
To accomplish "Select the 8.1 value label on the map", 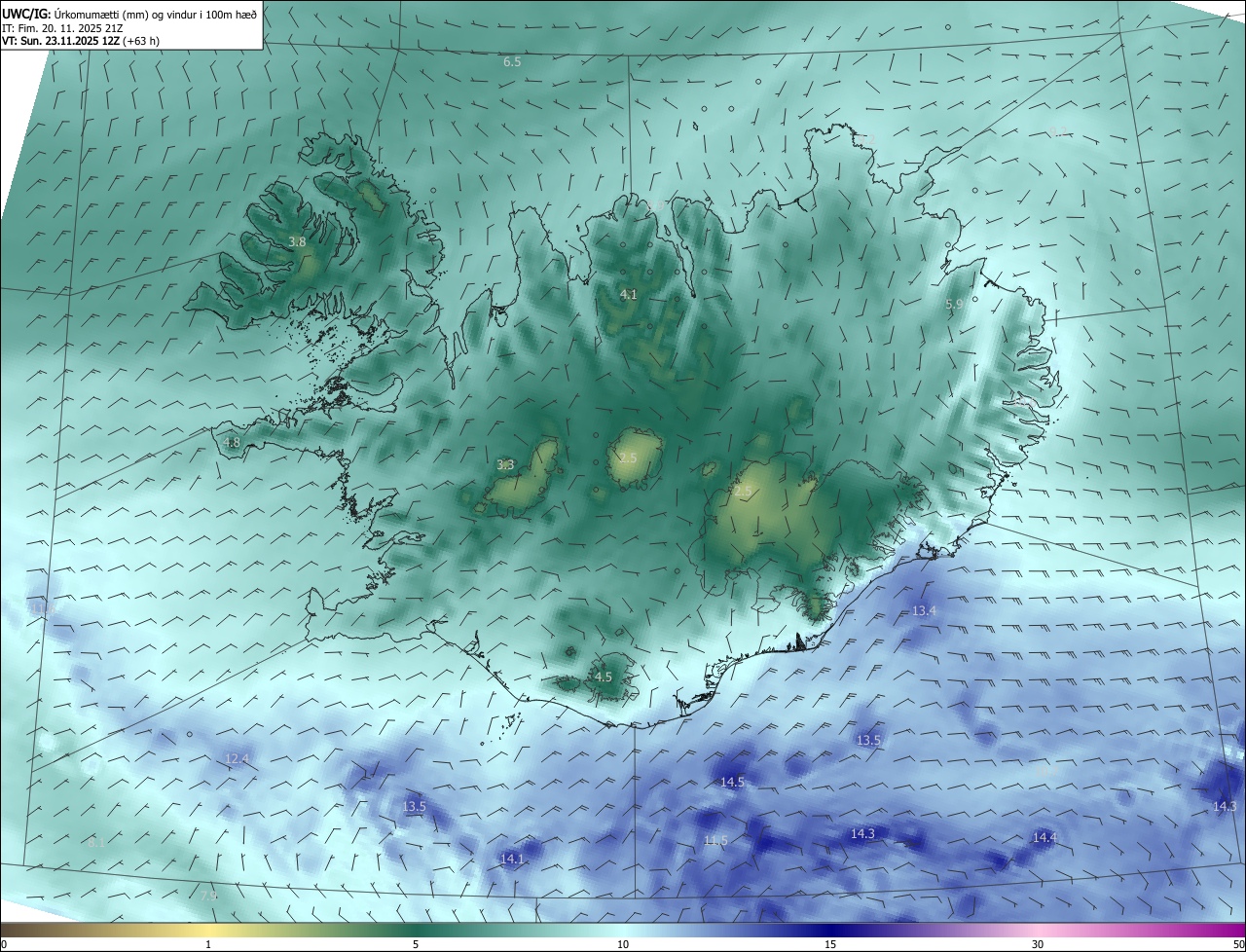I will point(94,842).
